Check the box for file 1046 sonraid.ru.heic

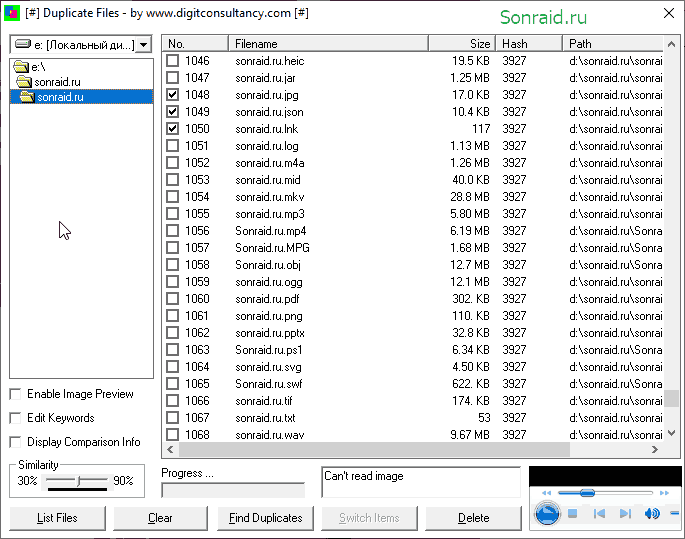click(173, 60)
